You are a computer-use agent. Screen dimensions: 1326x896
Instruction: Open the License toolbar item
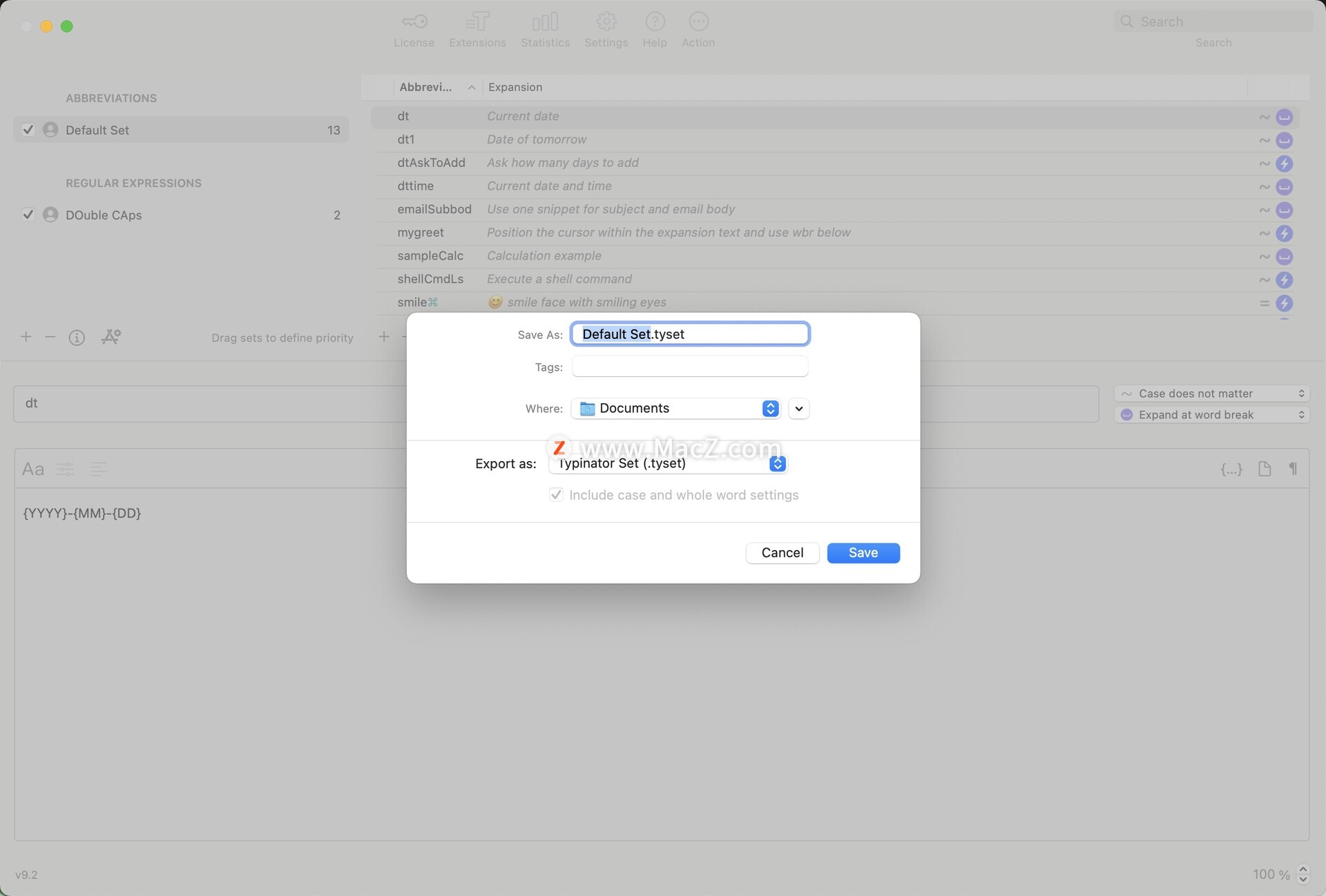414,30
